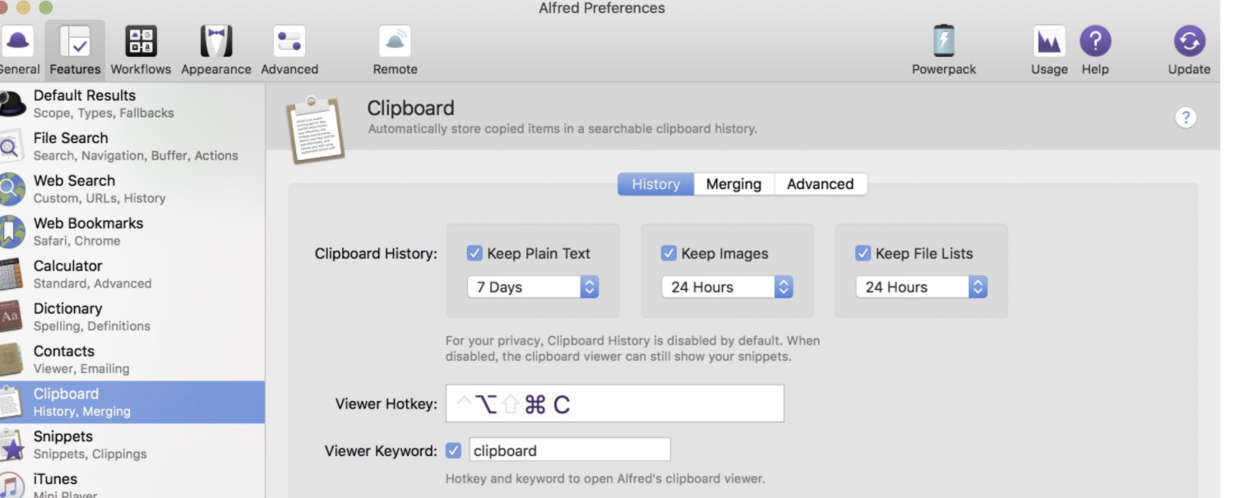The height and width of the screenshot is (498, 1240).
Task: Toggle the Keep Images checkbox
Action: (x=669, y=253)
